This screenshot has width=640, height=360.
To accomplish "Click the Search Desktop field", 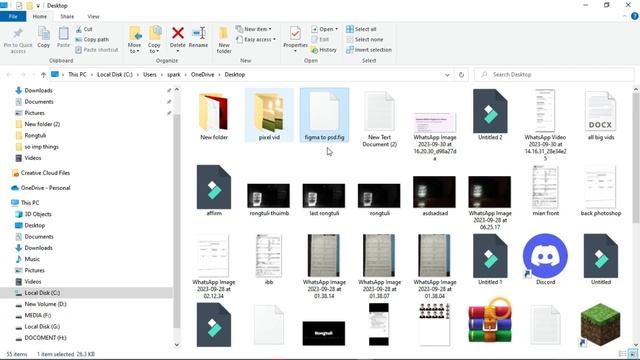I will (x=554, y=75).
